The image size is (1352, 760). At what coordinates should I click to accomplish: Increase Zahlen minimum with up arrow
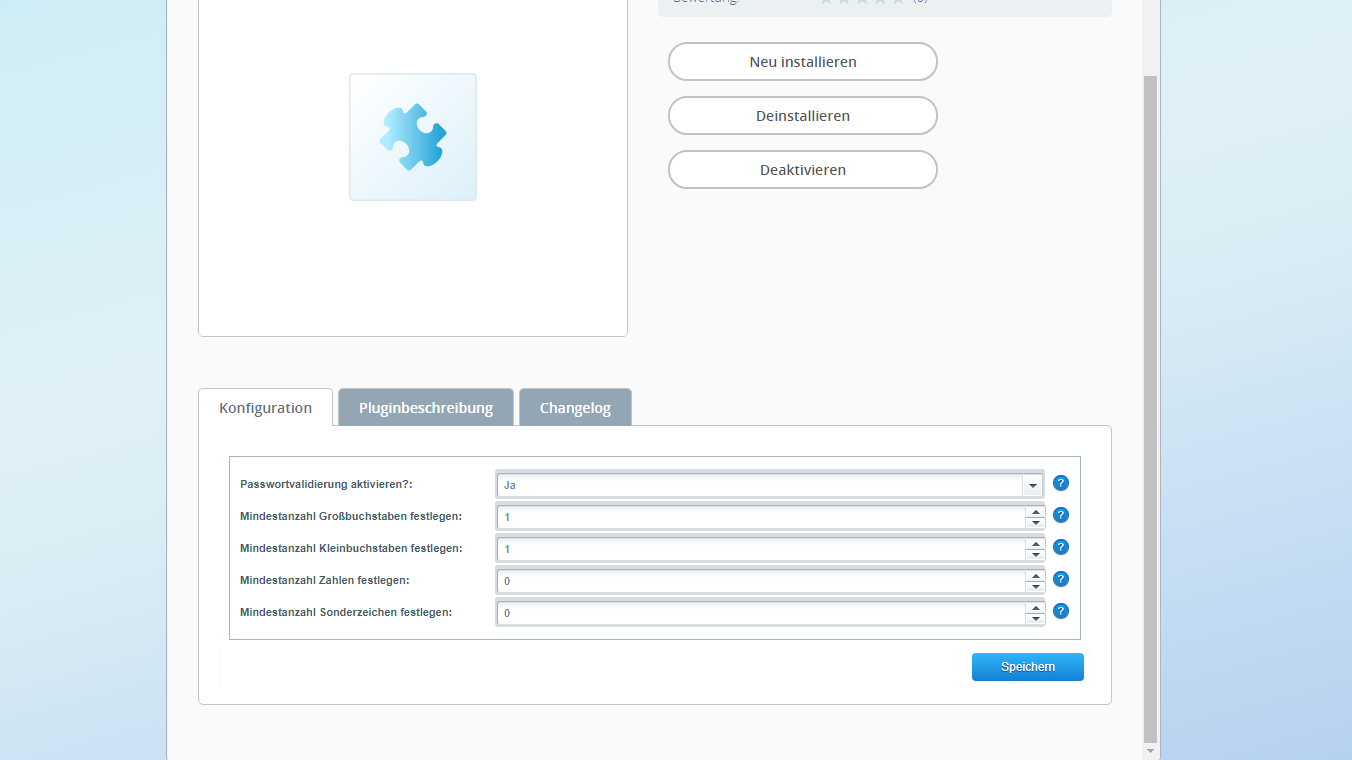pos(1035,576)
